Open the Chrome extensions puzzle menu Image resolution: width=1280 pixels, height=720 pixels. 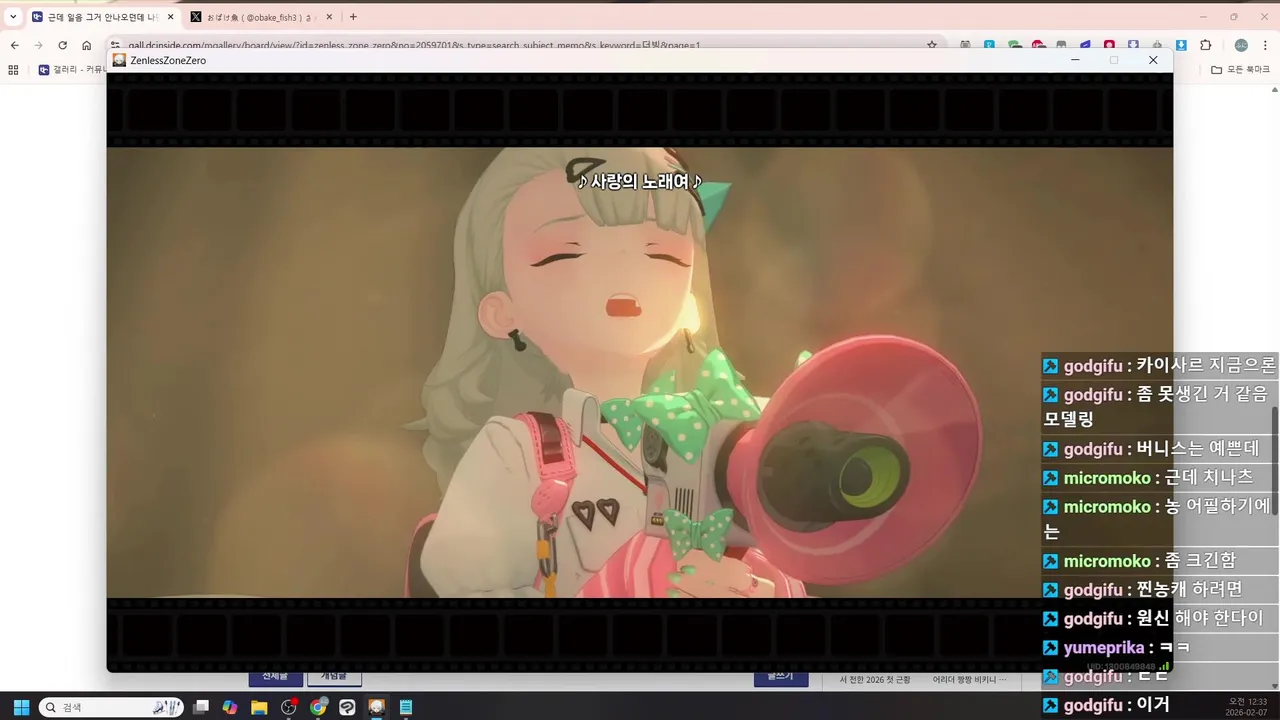point(1205,45)
